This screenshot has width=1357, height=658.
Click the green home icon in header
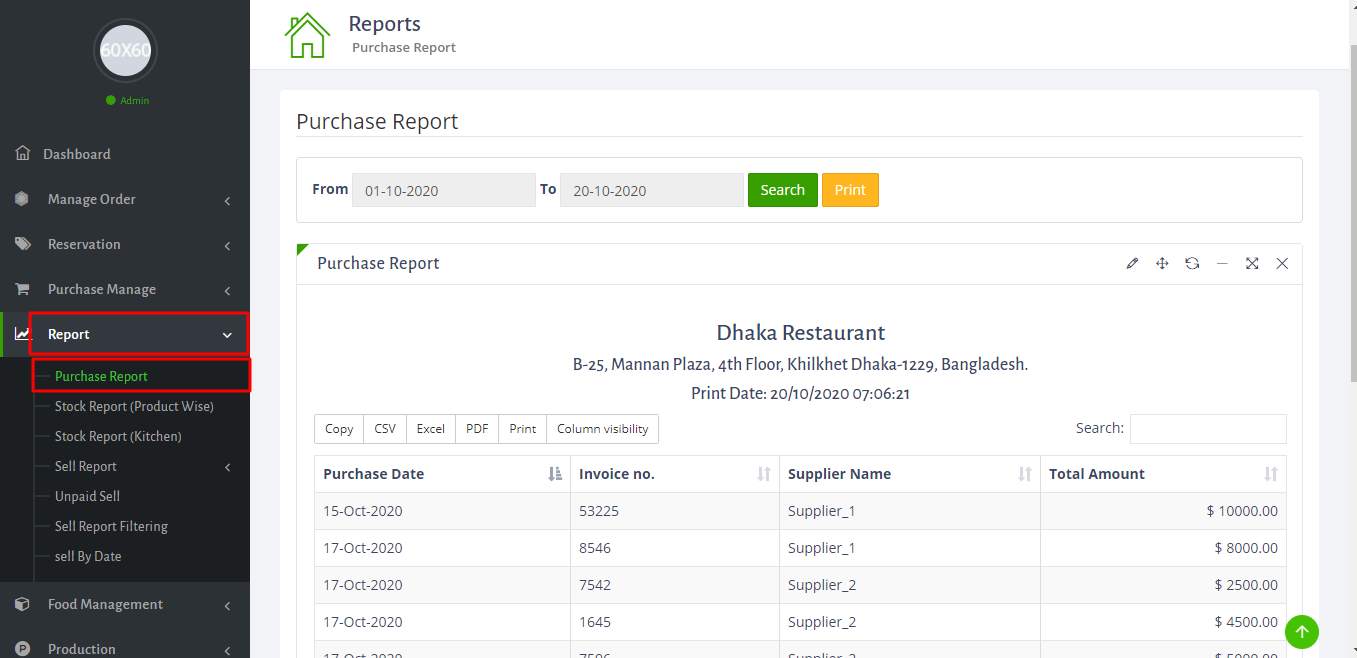coord(307,35)
